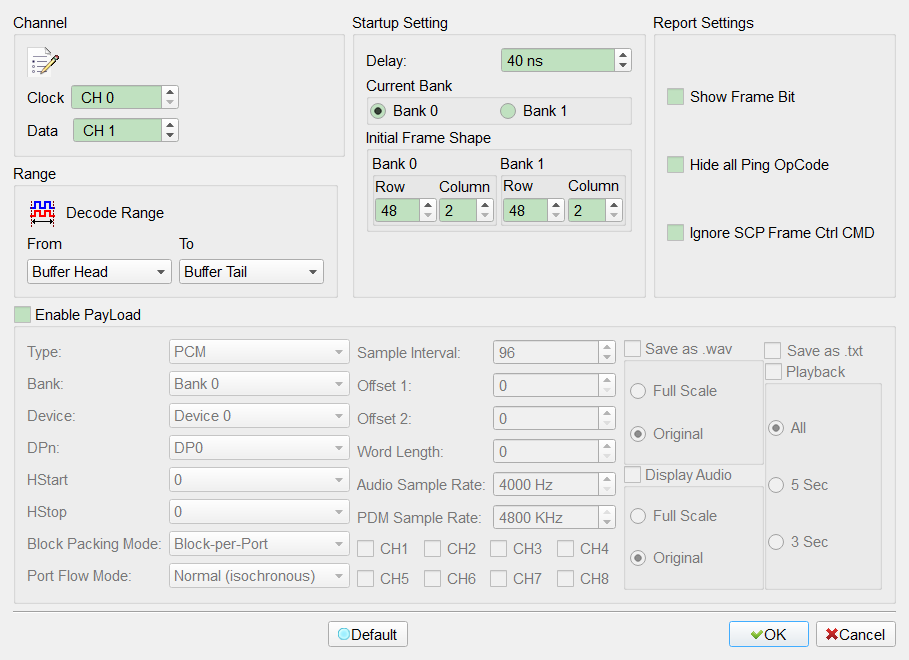The width and height of the screenshot is (909, 660).
Task: Select the 3 Sec playback option
Action: [x=776, y=542]
